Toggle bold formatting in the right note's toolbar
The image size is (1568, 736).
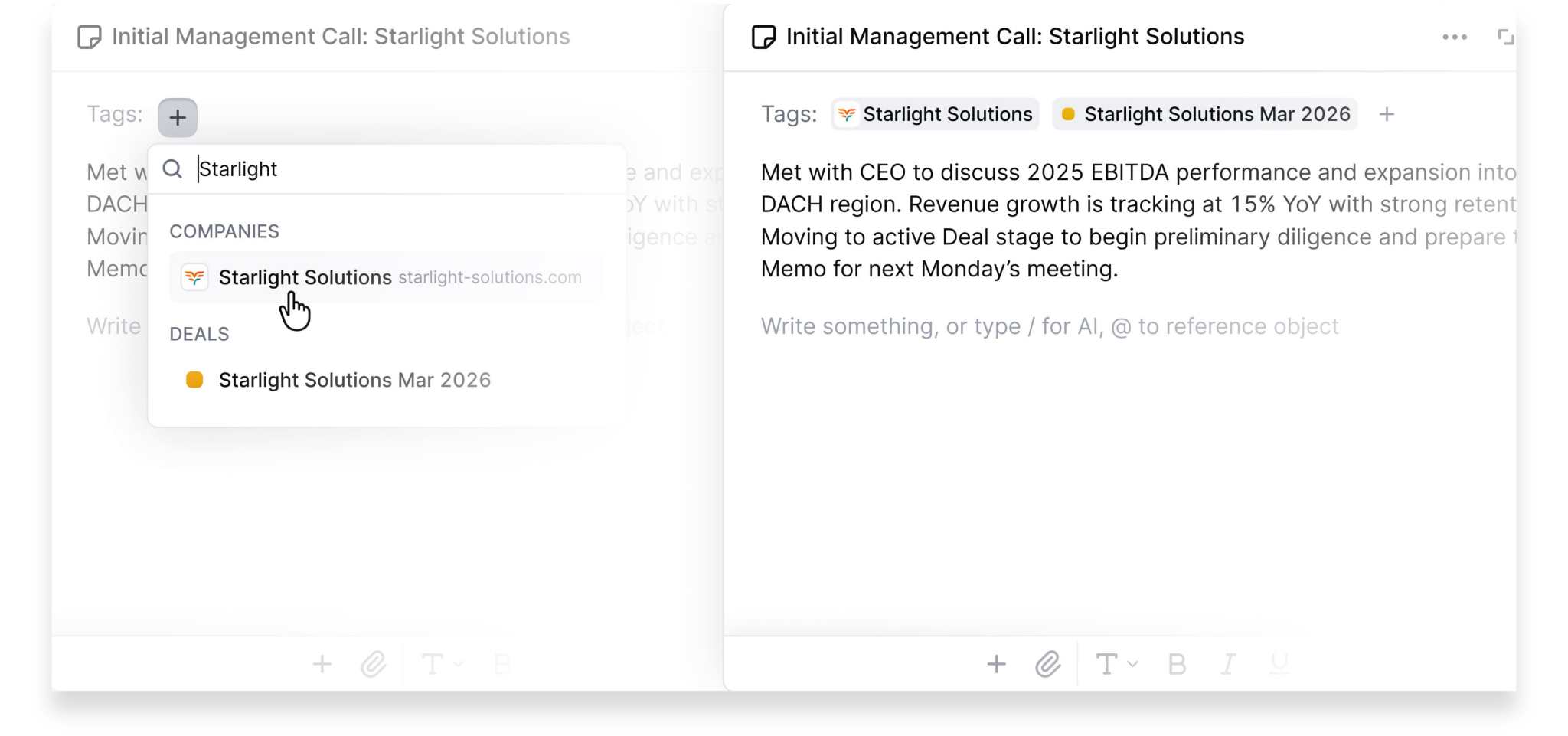1176,664
